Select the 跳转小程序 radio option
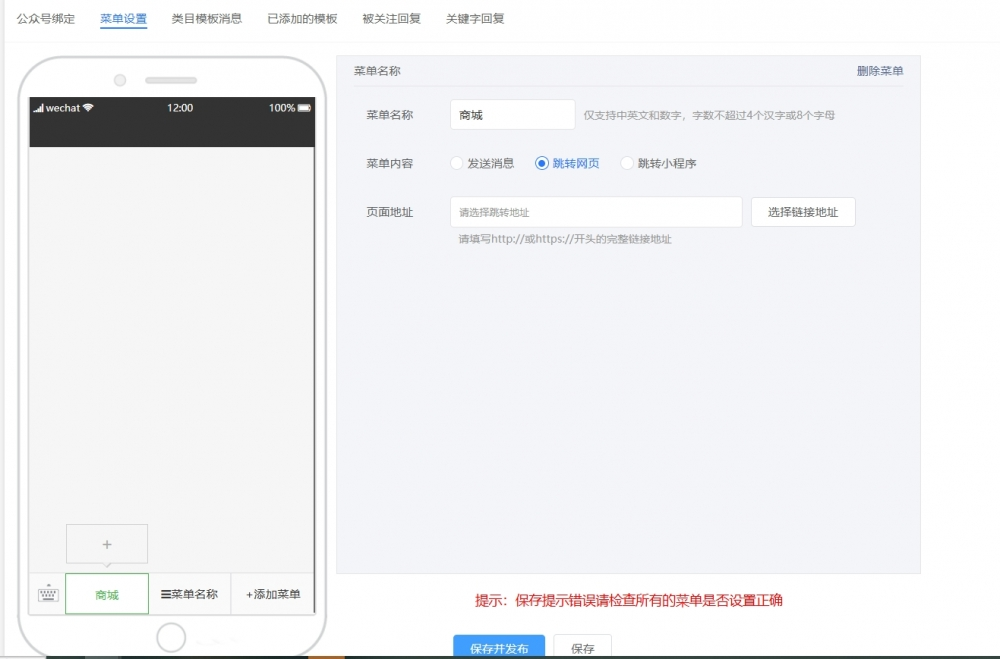The image size is (1000, 659). pyautogui.click(x=626, y=162)
